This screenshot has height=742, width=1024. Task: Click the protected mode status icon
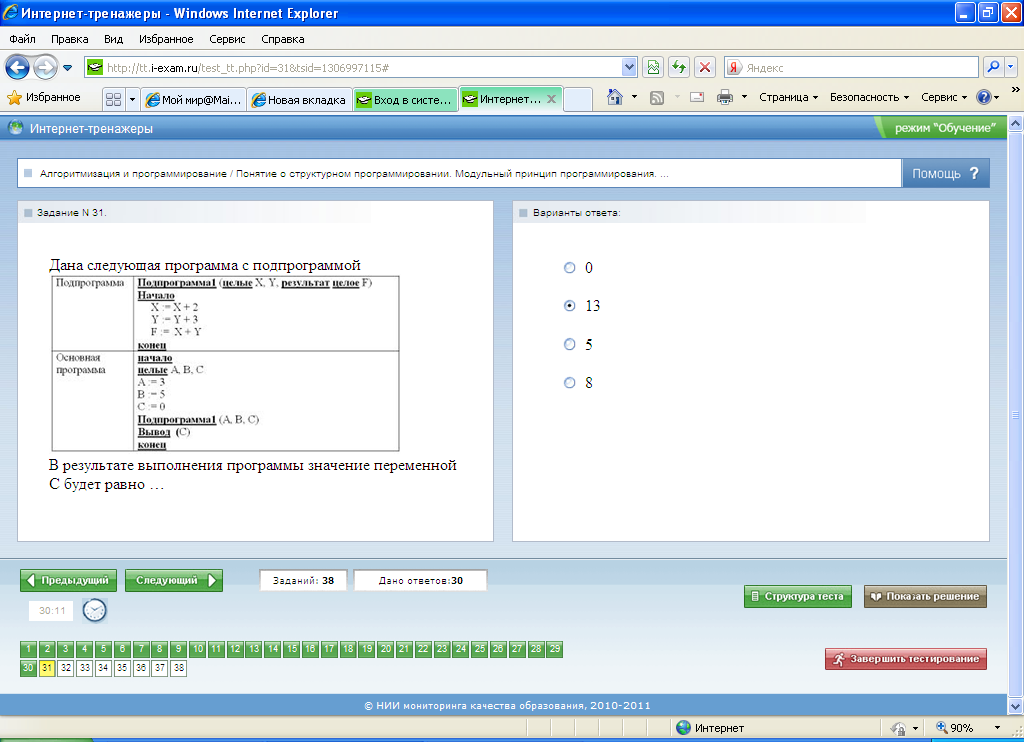899,728
